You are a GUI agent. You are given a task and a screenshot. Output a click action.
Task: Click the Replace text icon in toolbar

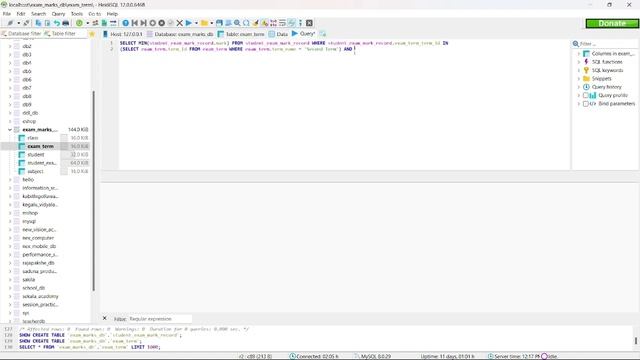(246, 23)
